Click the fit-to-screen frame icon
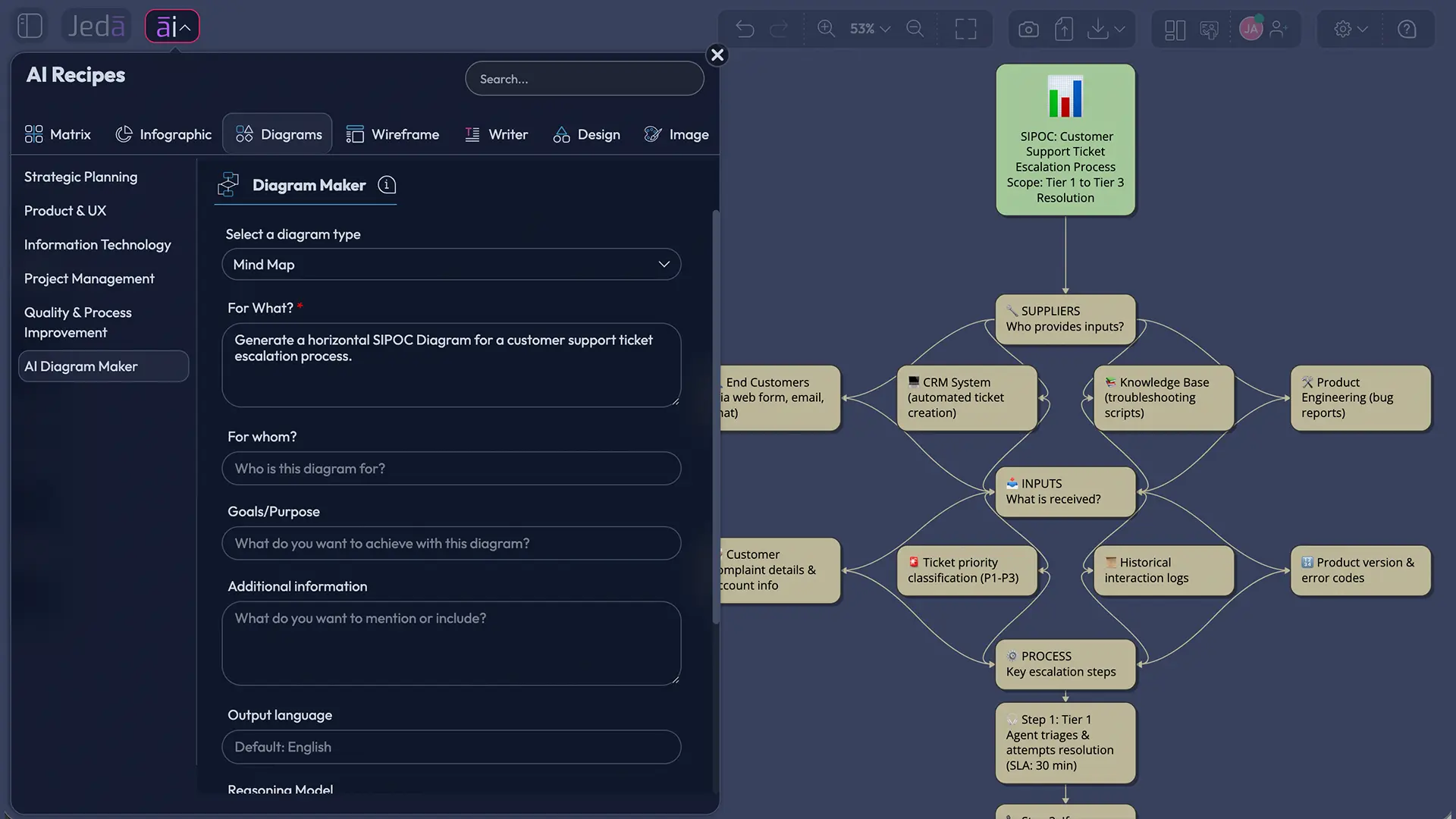The image size is (1456, 819). [x=965, y=29]
